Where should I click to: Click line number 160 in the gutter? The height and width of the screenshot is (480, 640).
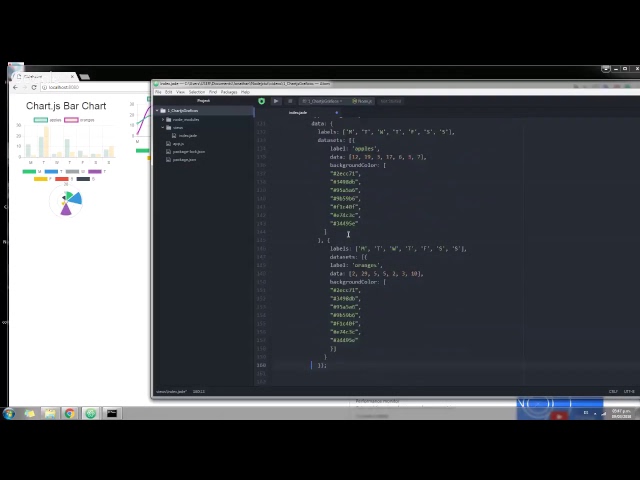(261, 365)
